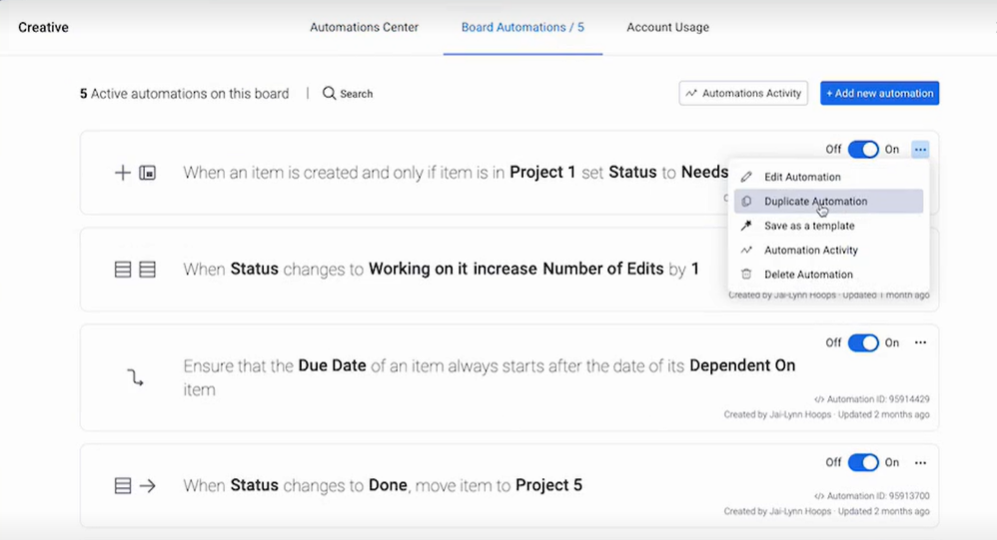Switch to the Account Usage tab
The image size is (997, 540).
click(668, 27)
